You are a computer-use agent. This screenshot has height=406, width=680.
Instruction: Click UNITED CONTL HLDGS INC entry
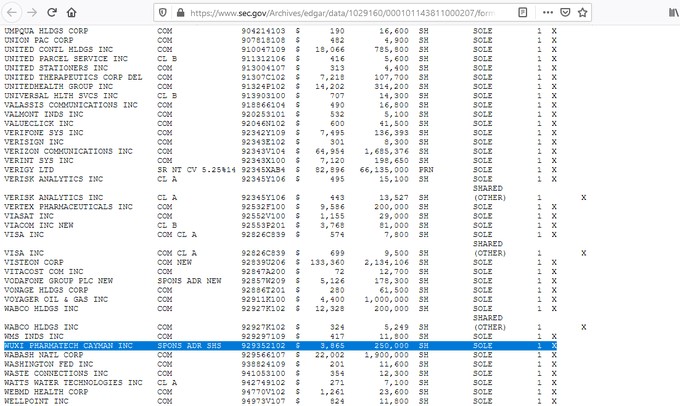point(59,49)
